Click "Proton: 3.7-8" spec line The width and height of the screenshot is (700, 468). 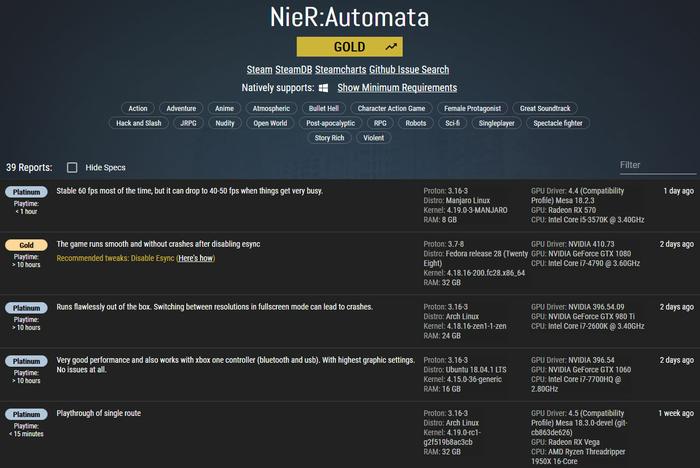click(444, 244)
